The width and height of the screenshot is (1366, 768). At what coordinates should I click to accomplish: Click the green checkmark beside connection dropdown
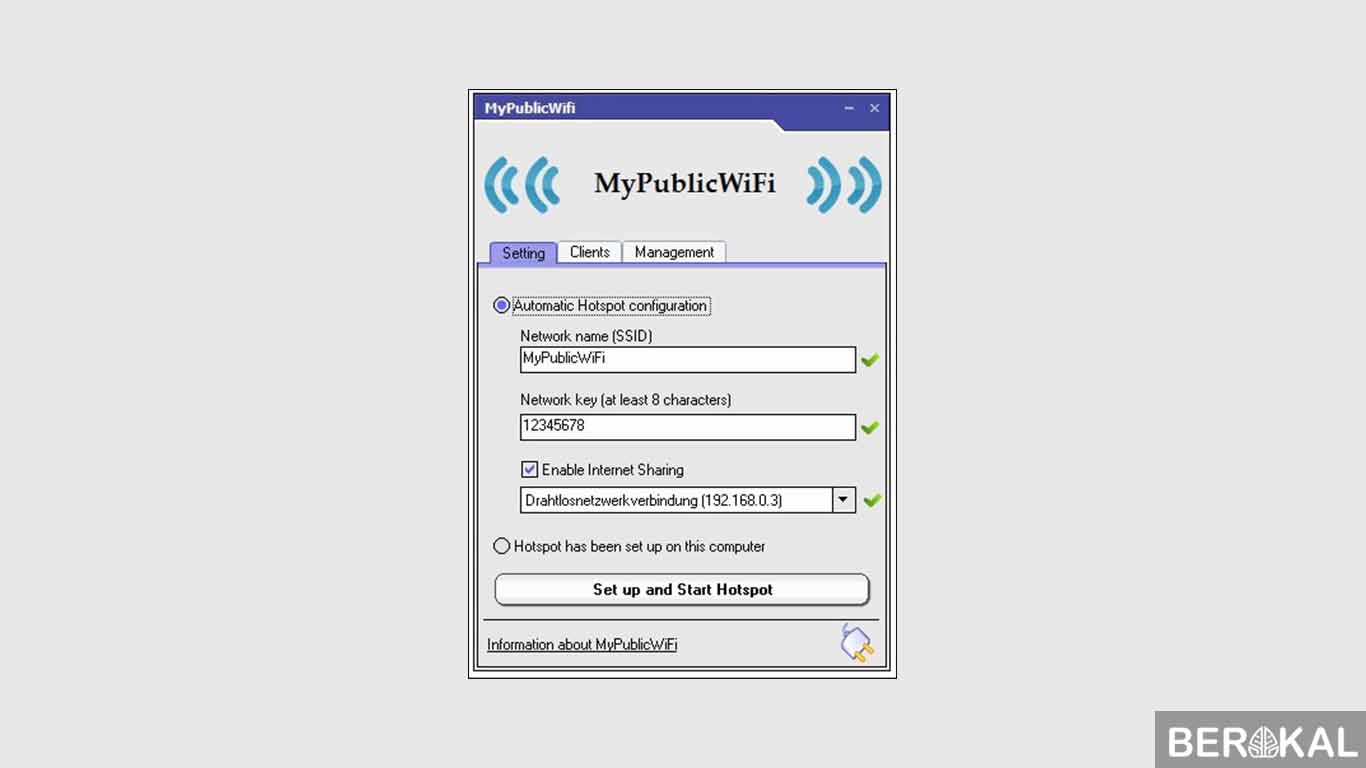(871, 500)
